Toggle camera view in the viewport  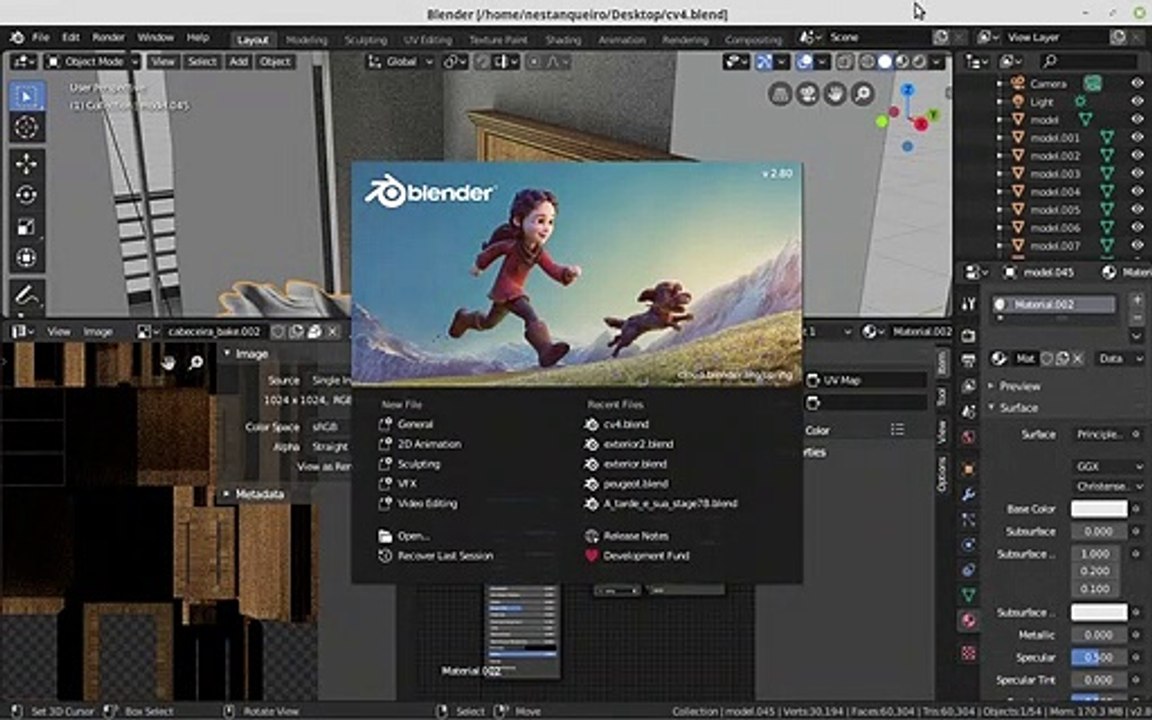coord(807,94)
